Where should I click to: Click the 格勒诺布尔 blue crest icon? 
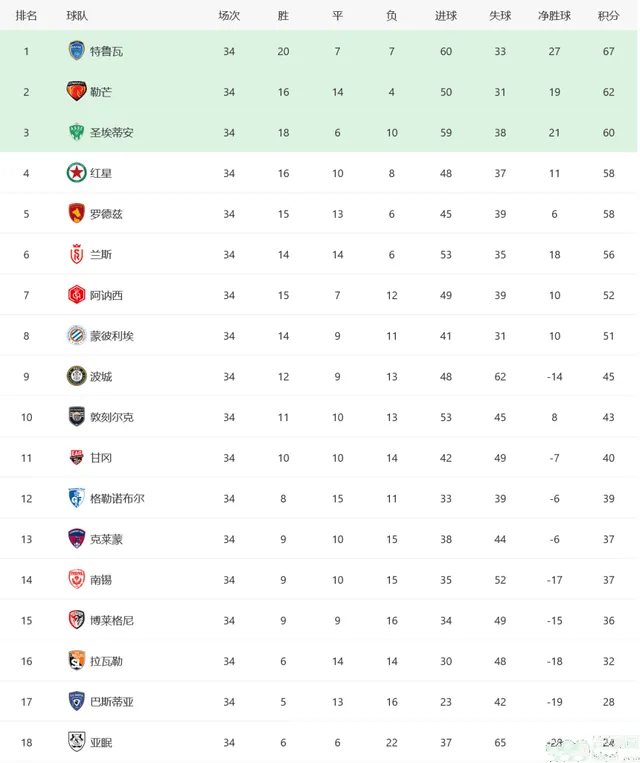[76, 498]
